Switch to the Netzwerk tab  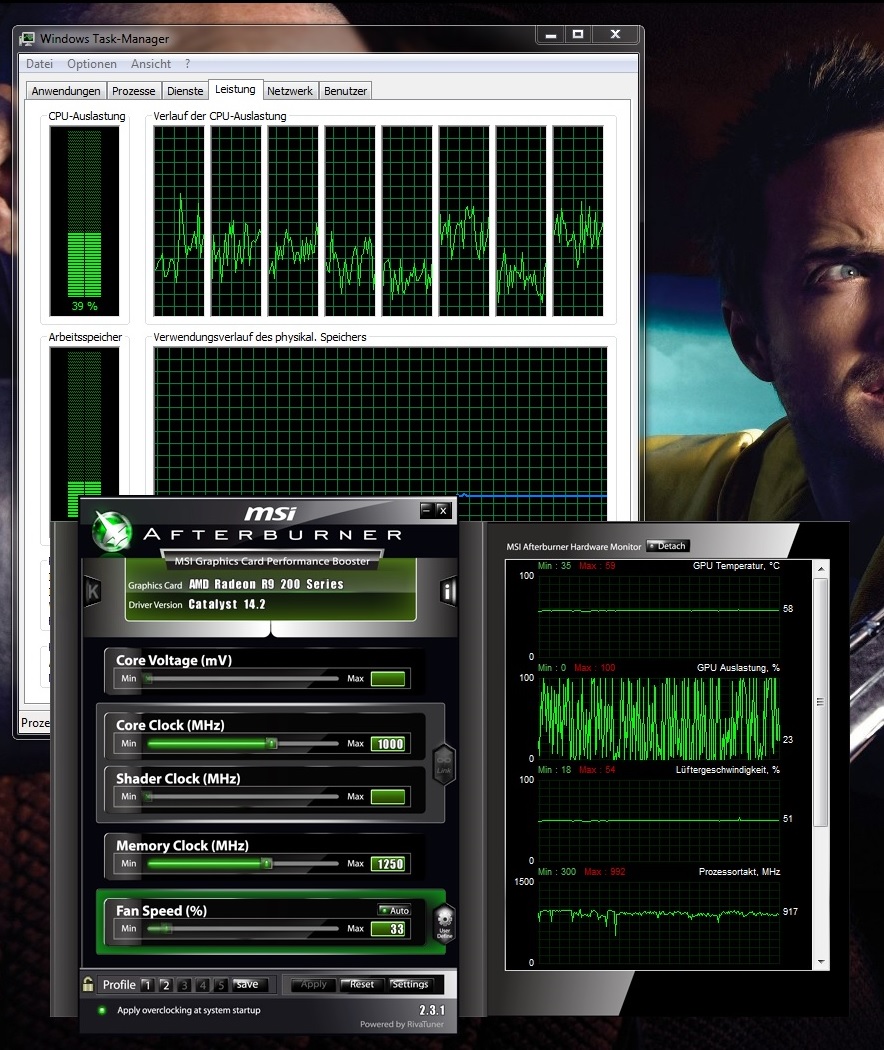click(290, 90)
